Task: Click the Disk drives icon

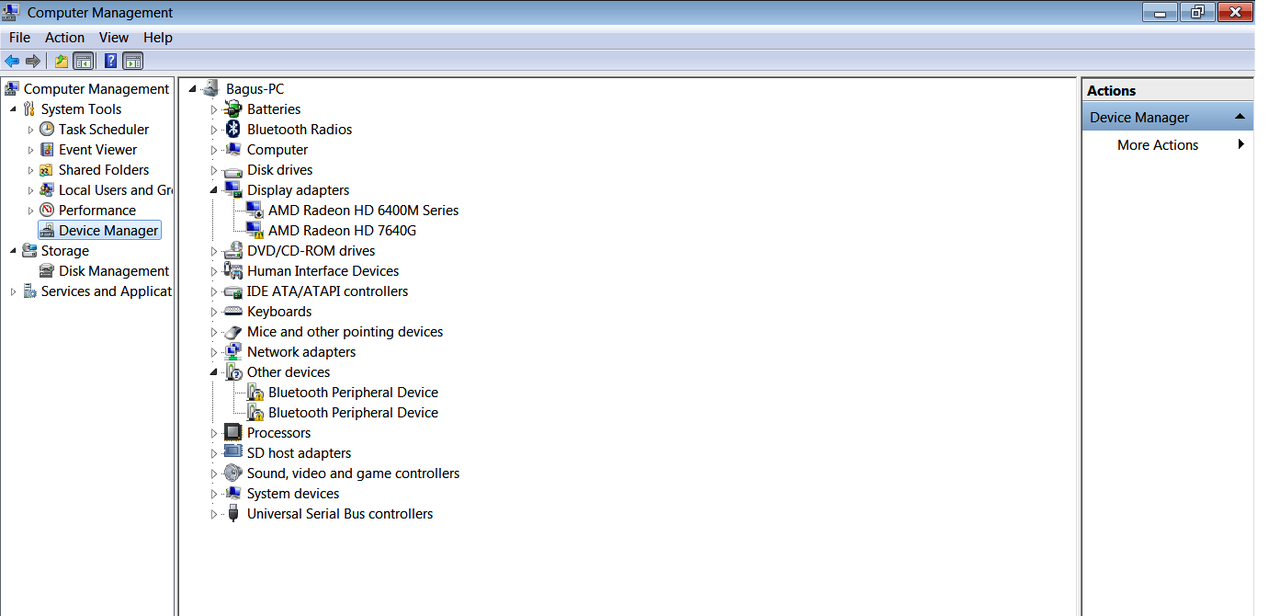Action: (x=233, y=171)
